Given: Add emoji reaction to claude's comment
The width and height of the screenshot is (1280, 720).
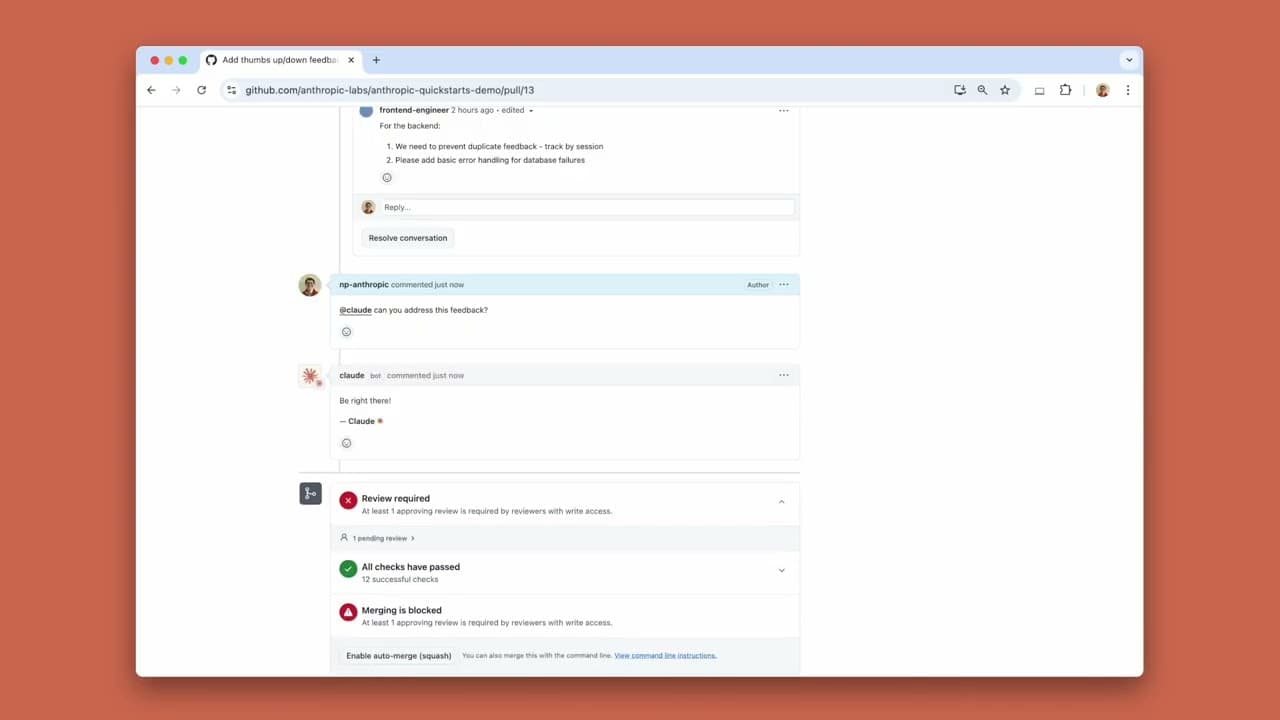Looking at the screenshot, I should coord(347,443).
